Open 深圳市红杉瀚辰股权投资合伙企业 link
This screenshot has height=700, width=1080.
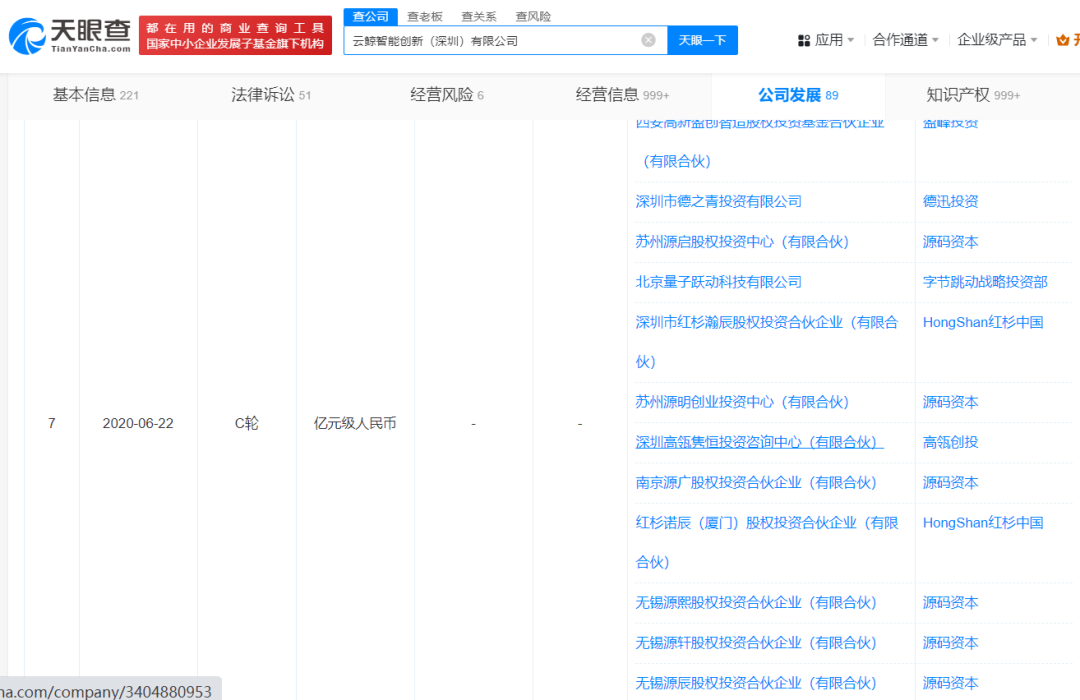click(x=767, y=342)
